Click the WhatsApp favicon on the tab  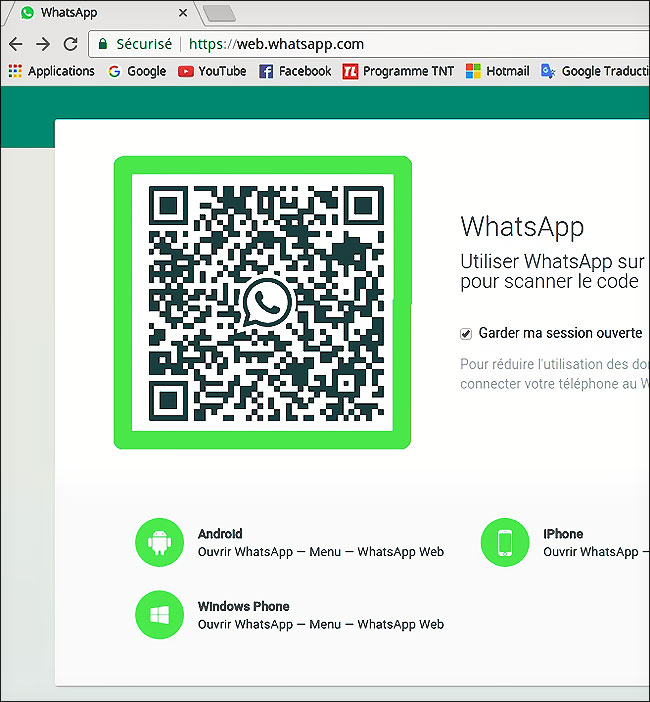[x=27, y=13]
